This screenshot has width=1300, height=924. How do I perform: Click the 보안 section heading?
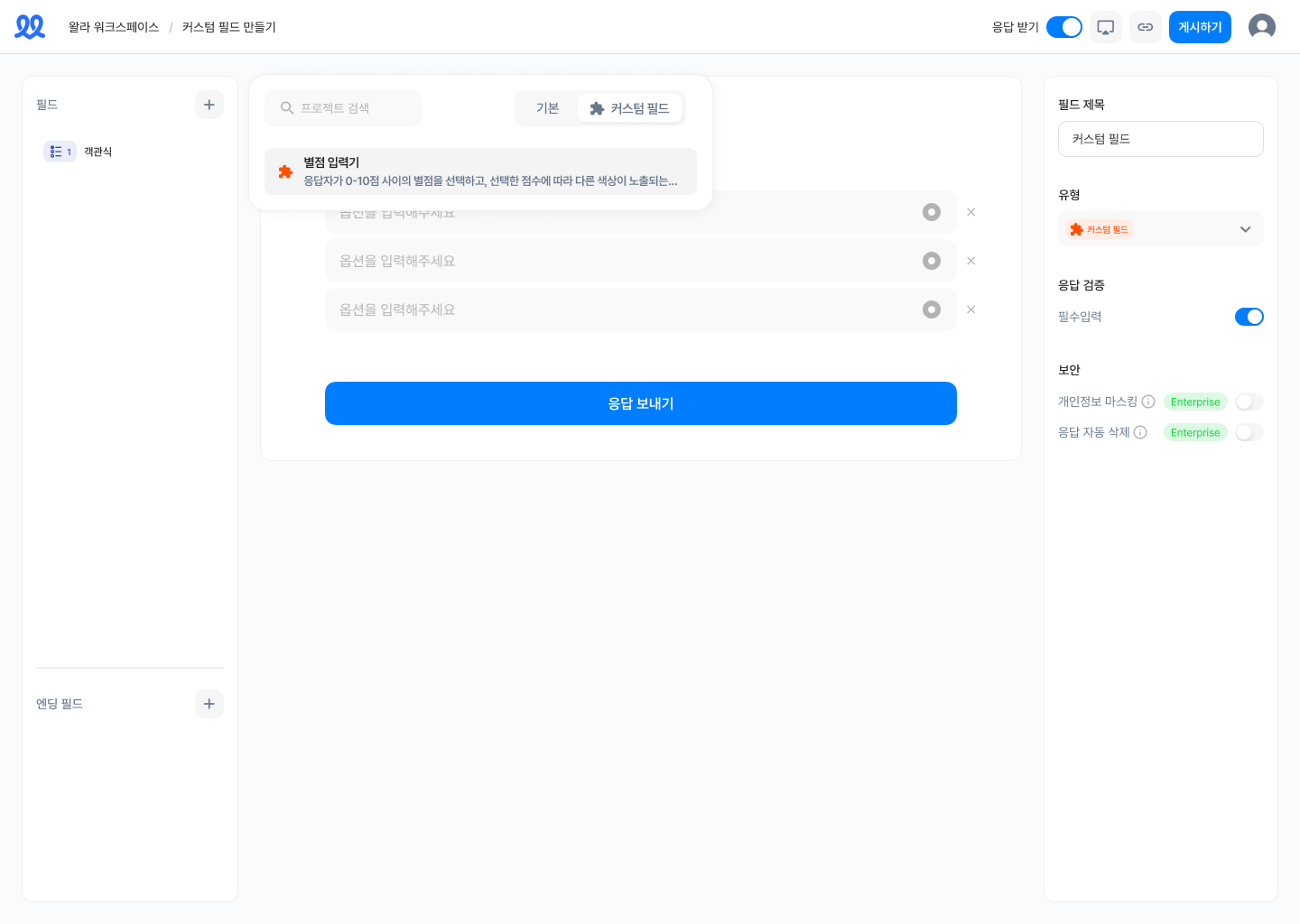[x=1069, y=370]
